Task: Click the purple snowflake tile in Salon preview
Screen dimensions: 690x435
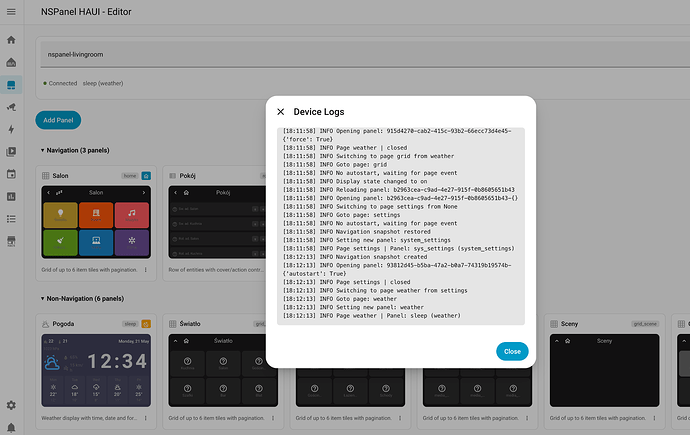Action: (x=132, y=242)
